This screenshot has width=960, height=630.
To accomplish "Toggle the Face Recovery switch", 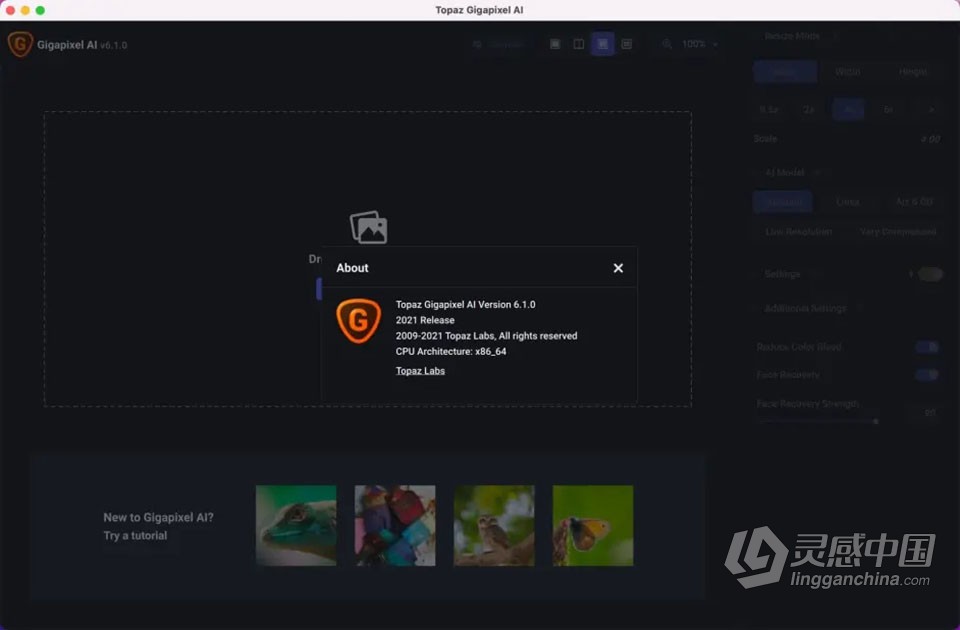I will coord(927,374).
